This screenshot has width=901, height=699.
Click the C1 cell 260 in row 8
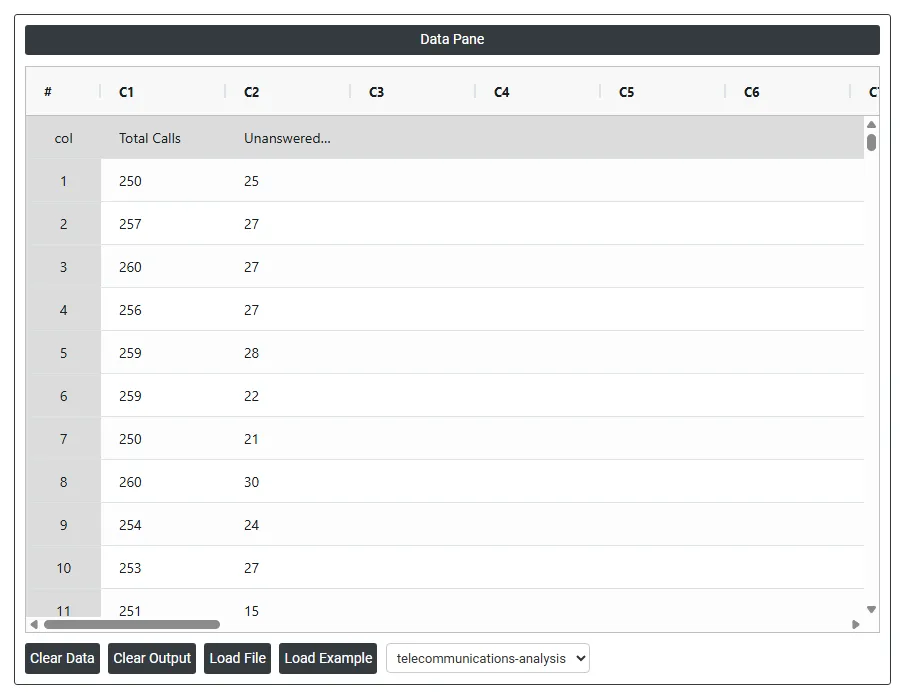pos(163,482)
